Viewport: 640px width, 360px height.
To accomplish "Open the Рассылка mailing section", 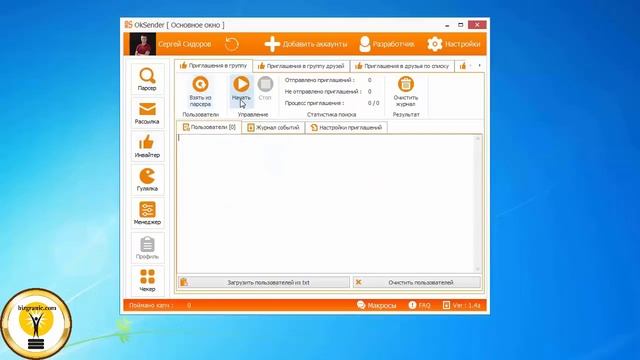I will point(147,113).
